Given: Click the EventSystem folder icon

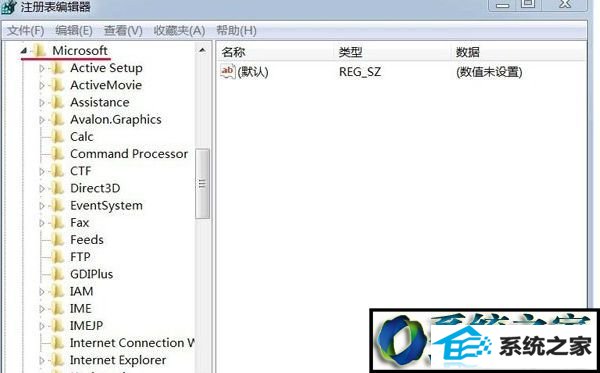Looking at the screenshot, I should point(58,205).
